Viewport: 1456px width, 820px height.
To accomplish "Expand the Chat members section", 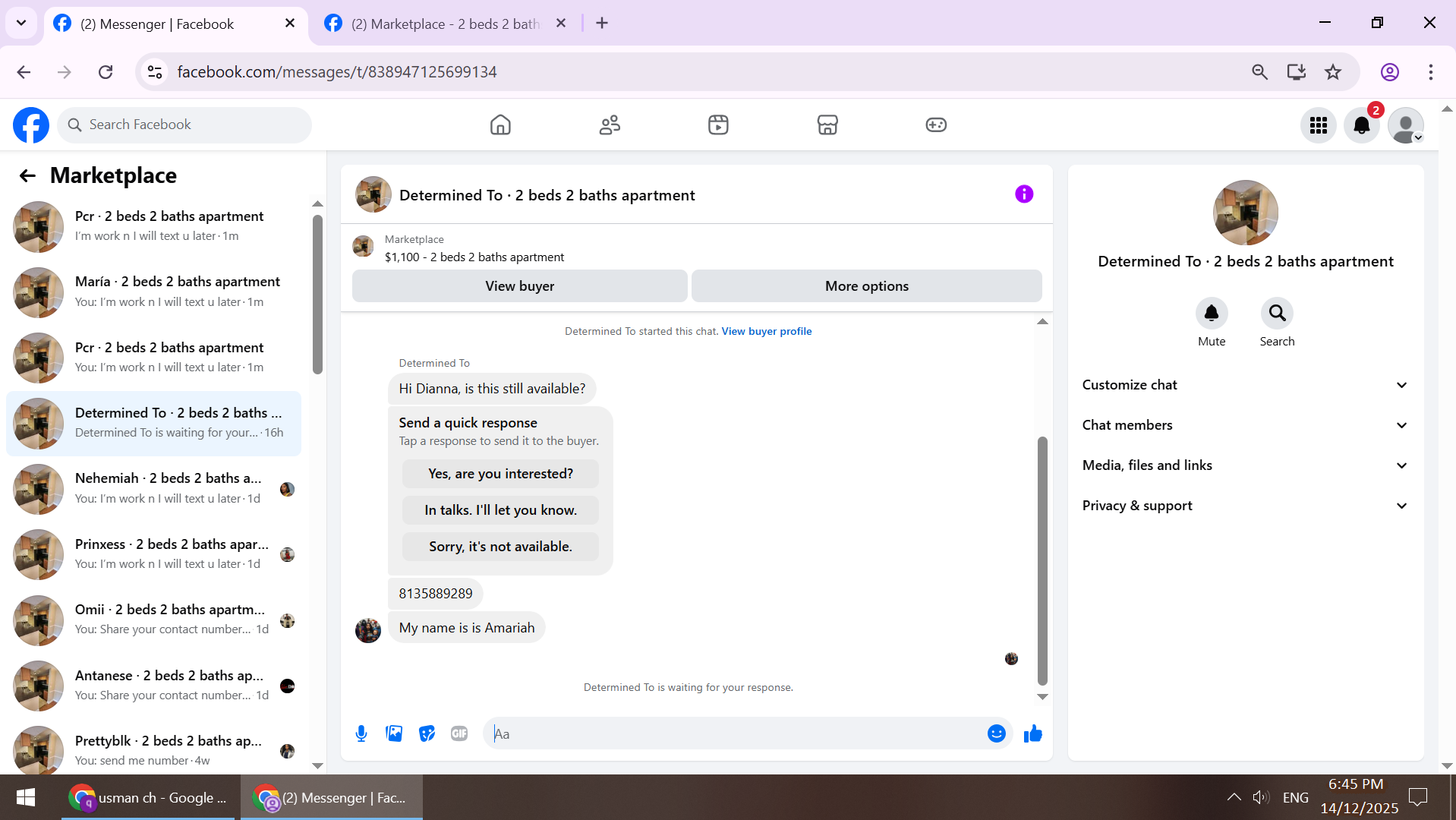I will [1245, 425].
